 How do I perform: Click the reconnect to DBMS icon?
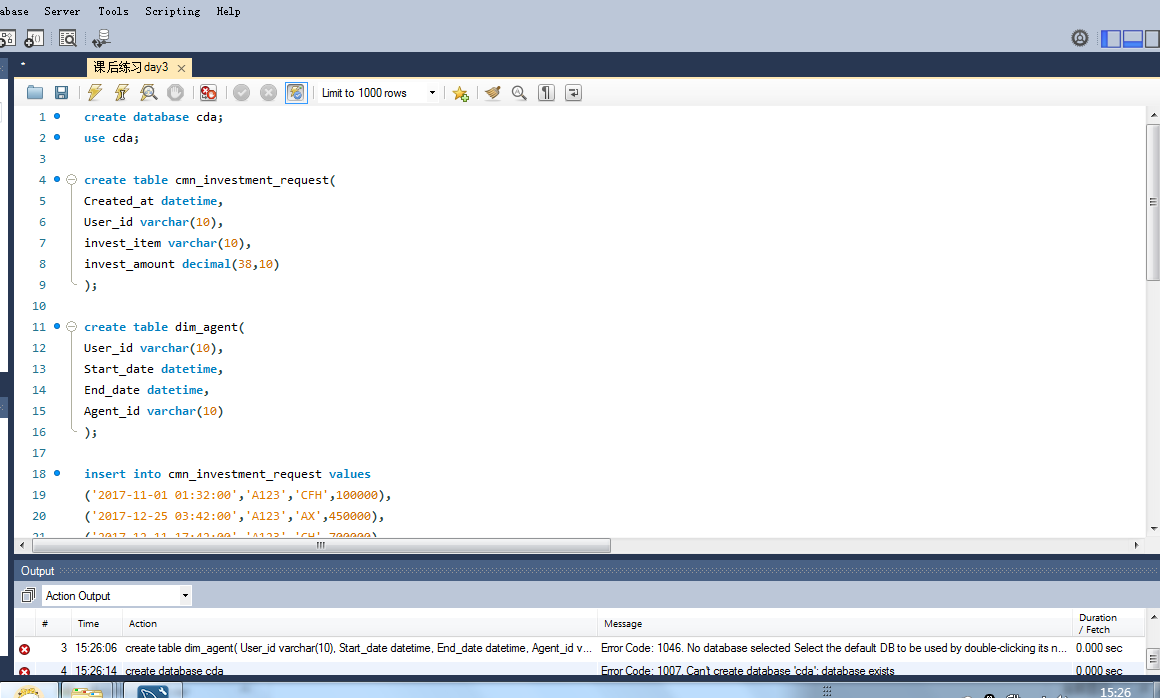[101, 38]
